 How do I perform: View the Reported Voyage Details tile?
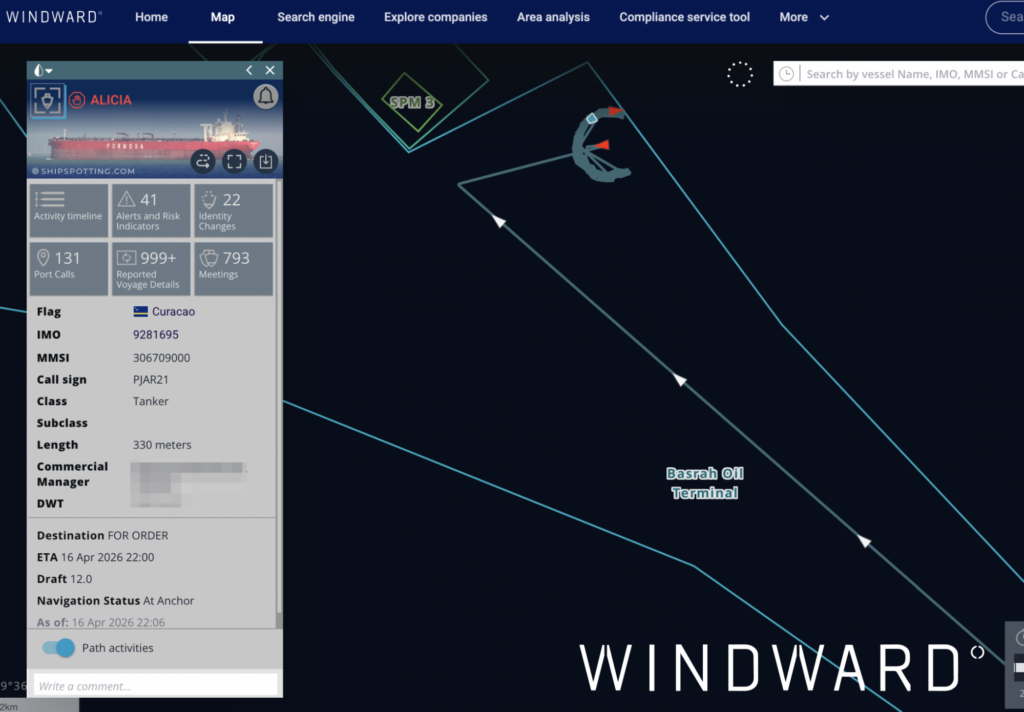pos(150,267)
